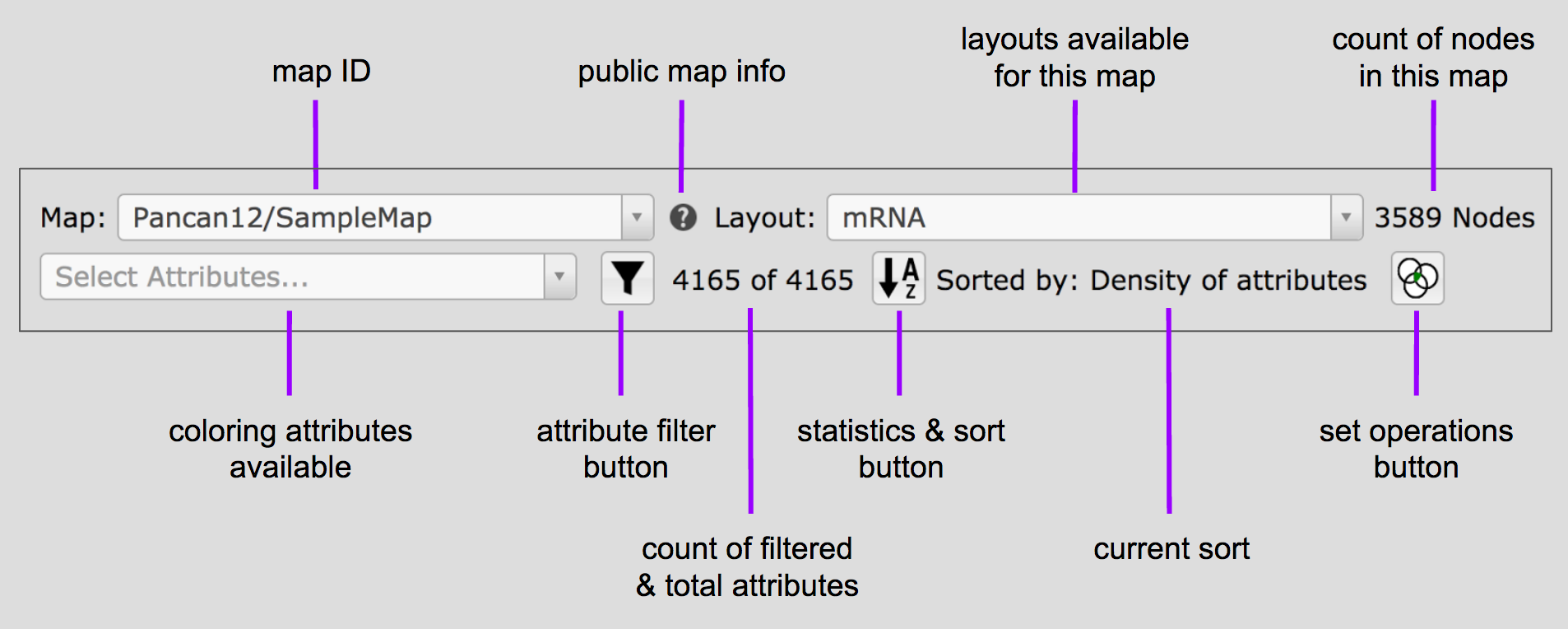The width and height of the screenshot is (1568, 629).
Task: Click the Pancan12/SampleMap map field
Action: coord(370,217)
